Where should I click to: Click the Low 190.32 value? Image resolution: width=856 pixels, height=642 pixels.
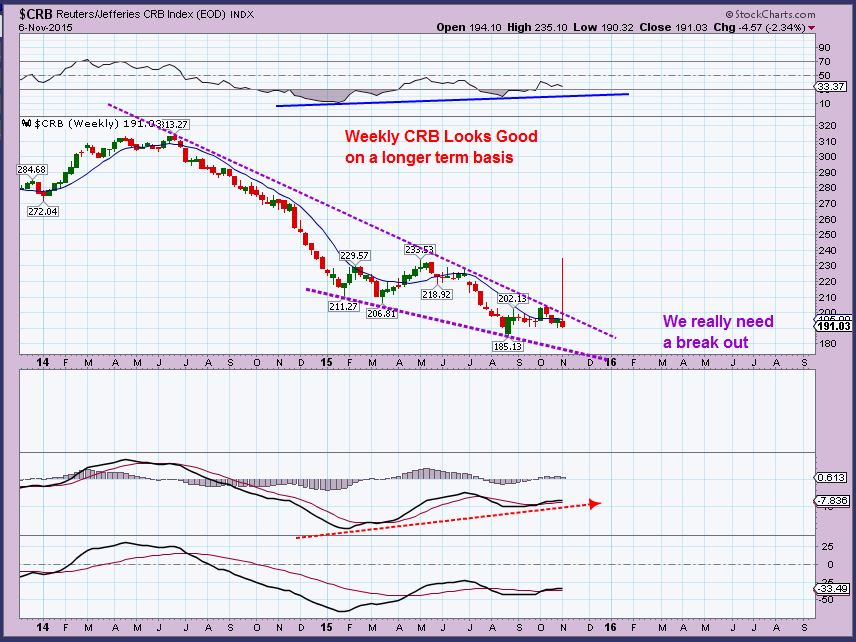pyautogui.click(x=603, y=27)
